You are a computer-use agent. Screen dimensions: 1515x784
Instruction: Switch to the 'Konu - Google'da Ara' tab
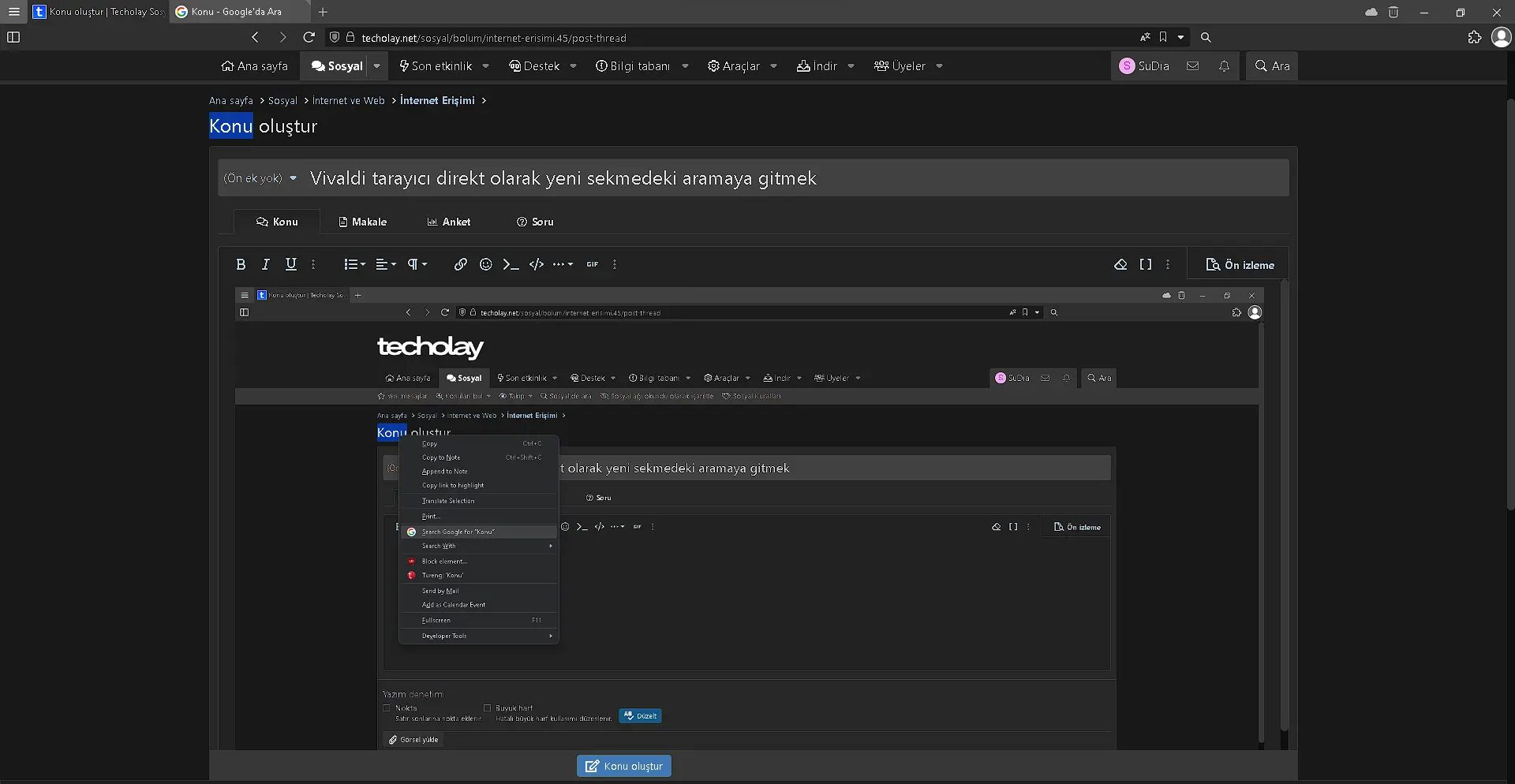[x=239, y=12]
